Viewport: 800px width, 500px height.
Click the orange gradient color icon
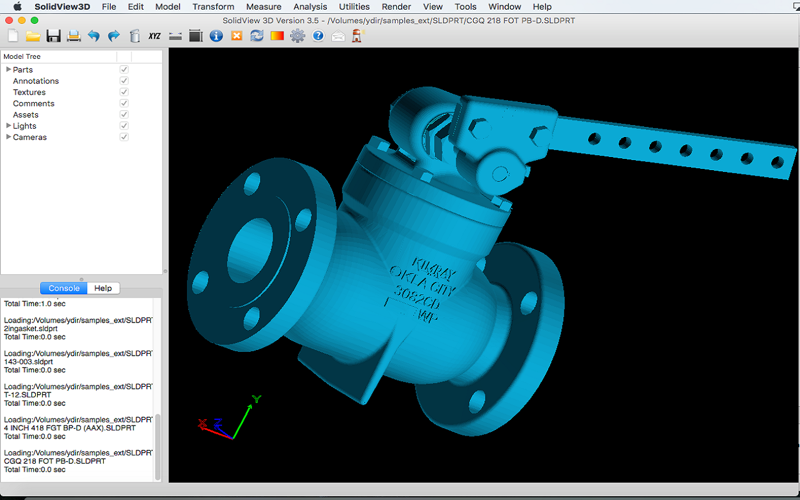coord(277,36)
